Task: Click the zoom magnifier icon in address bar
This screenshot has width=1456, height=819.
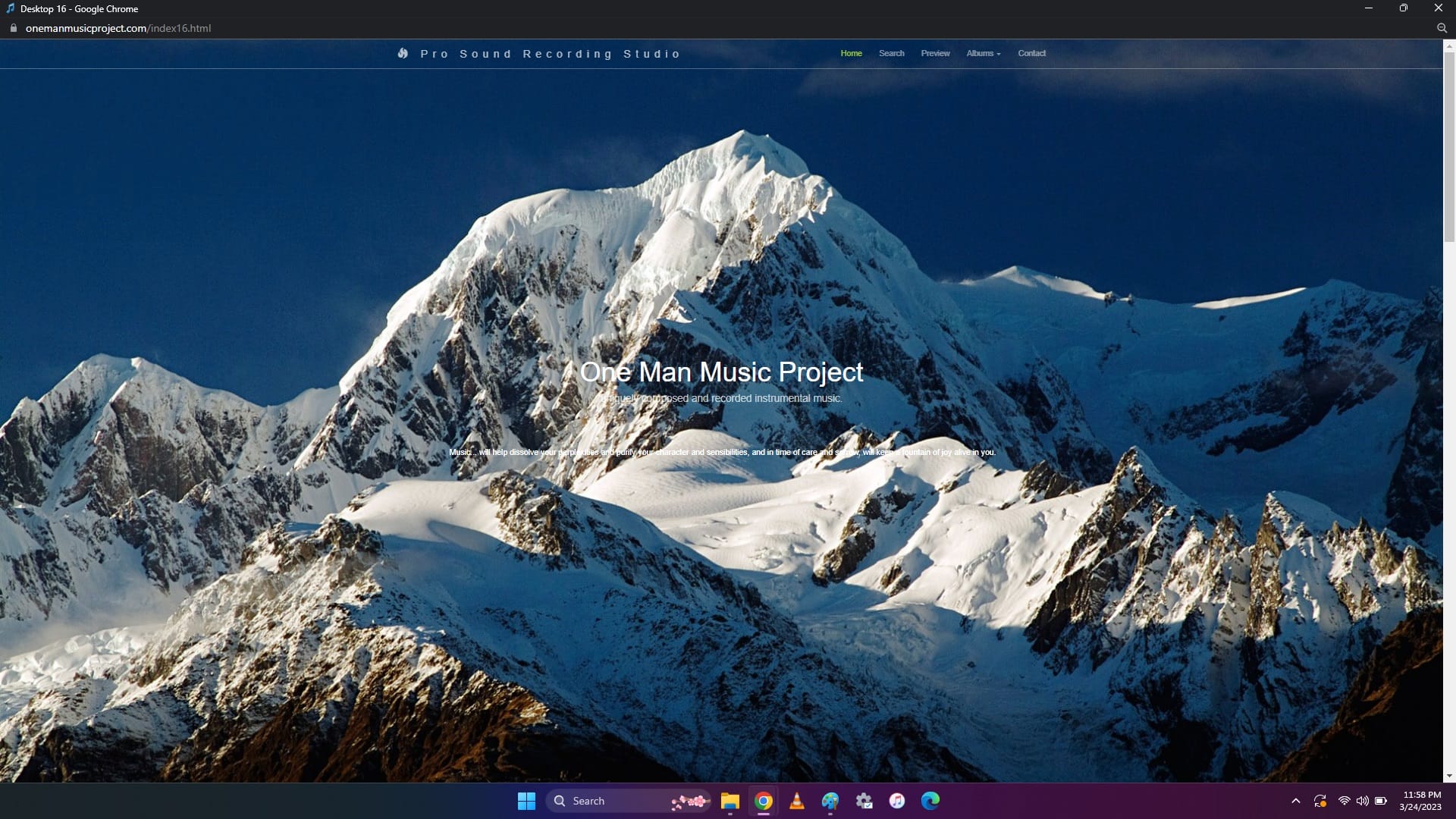Action: pos(1442,28)
